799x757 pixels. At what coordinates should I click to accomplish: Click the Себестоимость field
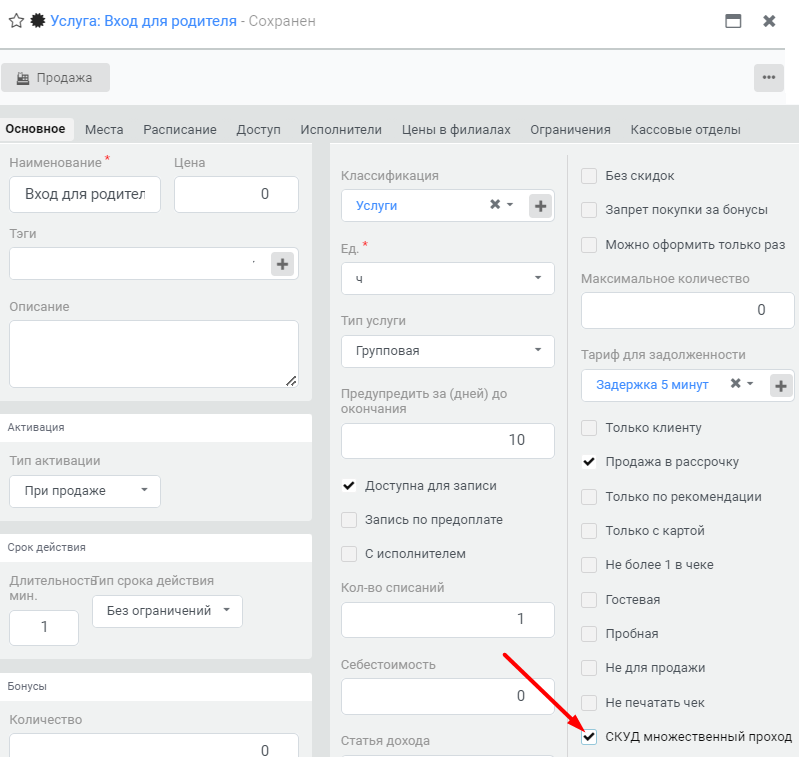(447, 696)
